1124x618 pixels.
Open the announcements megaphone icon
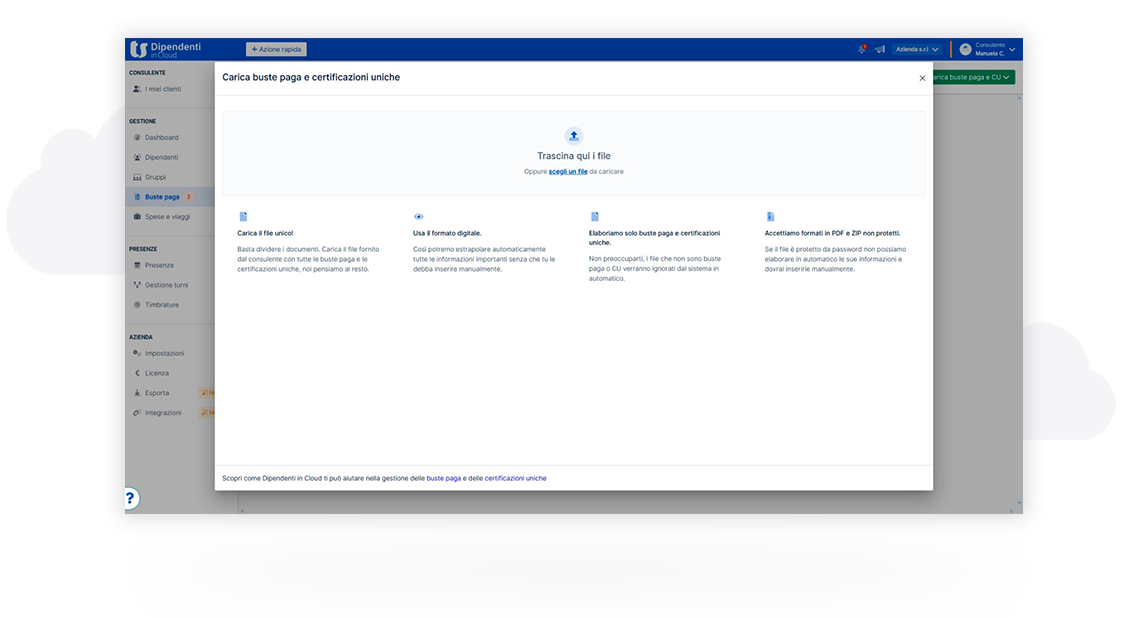(x=880, y=49)
